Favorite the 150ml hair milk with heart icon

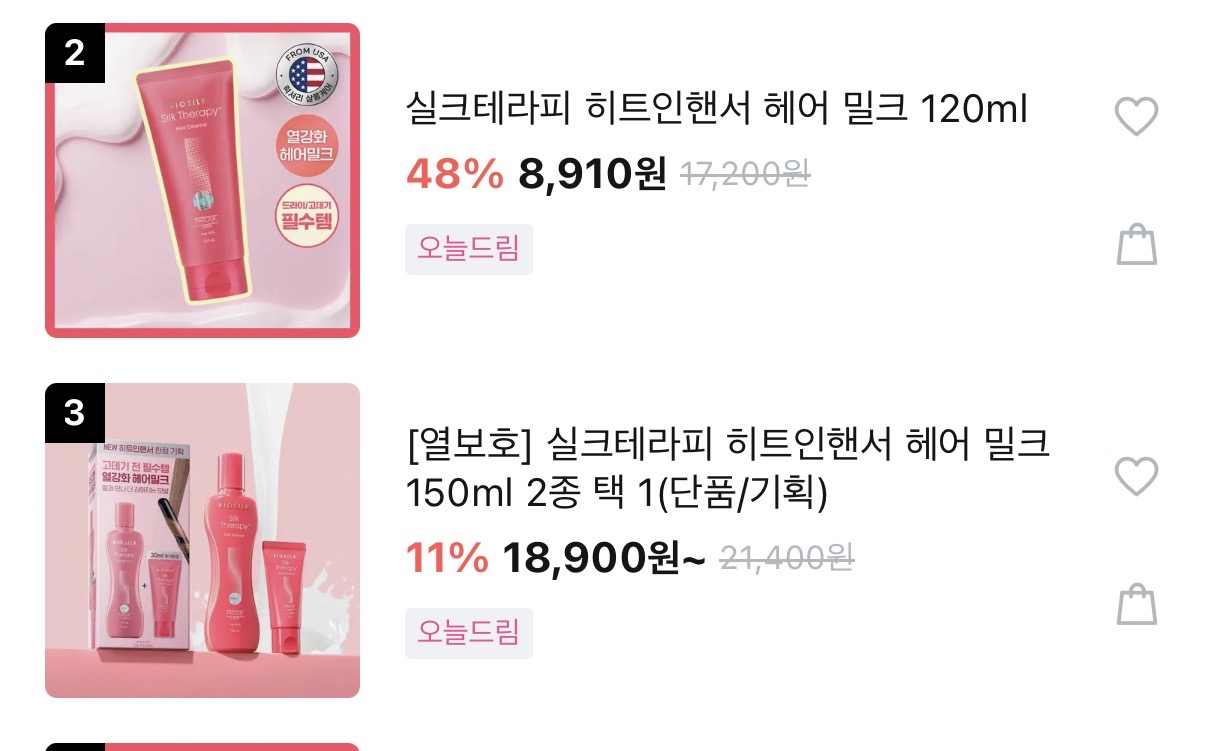[1136, 476]
